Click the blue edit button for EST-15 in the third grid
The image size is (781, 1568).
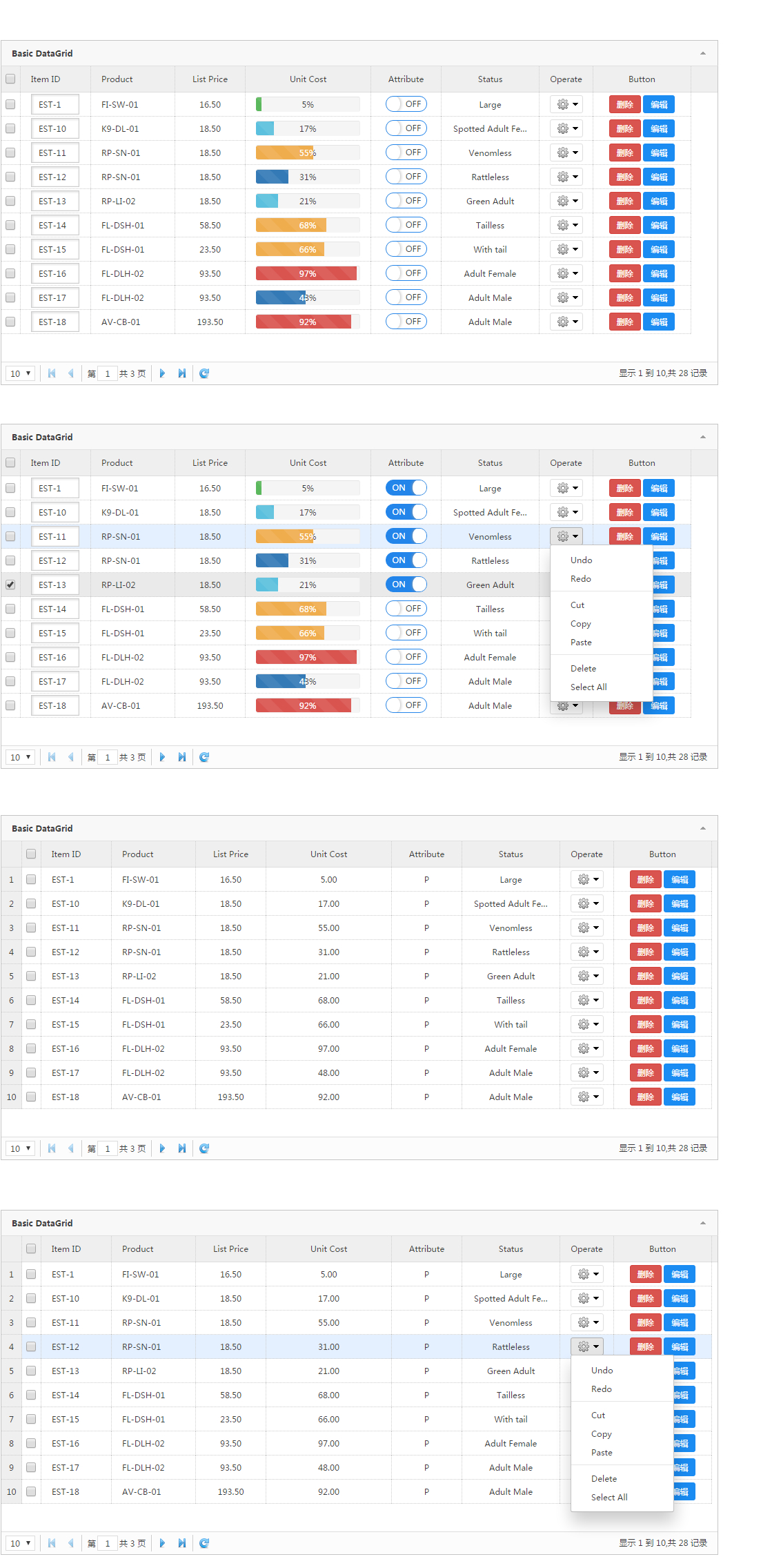[680, 1025]
